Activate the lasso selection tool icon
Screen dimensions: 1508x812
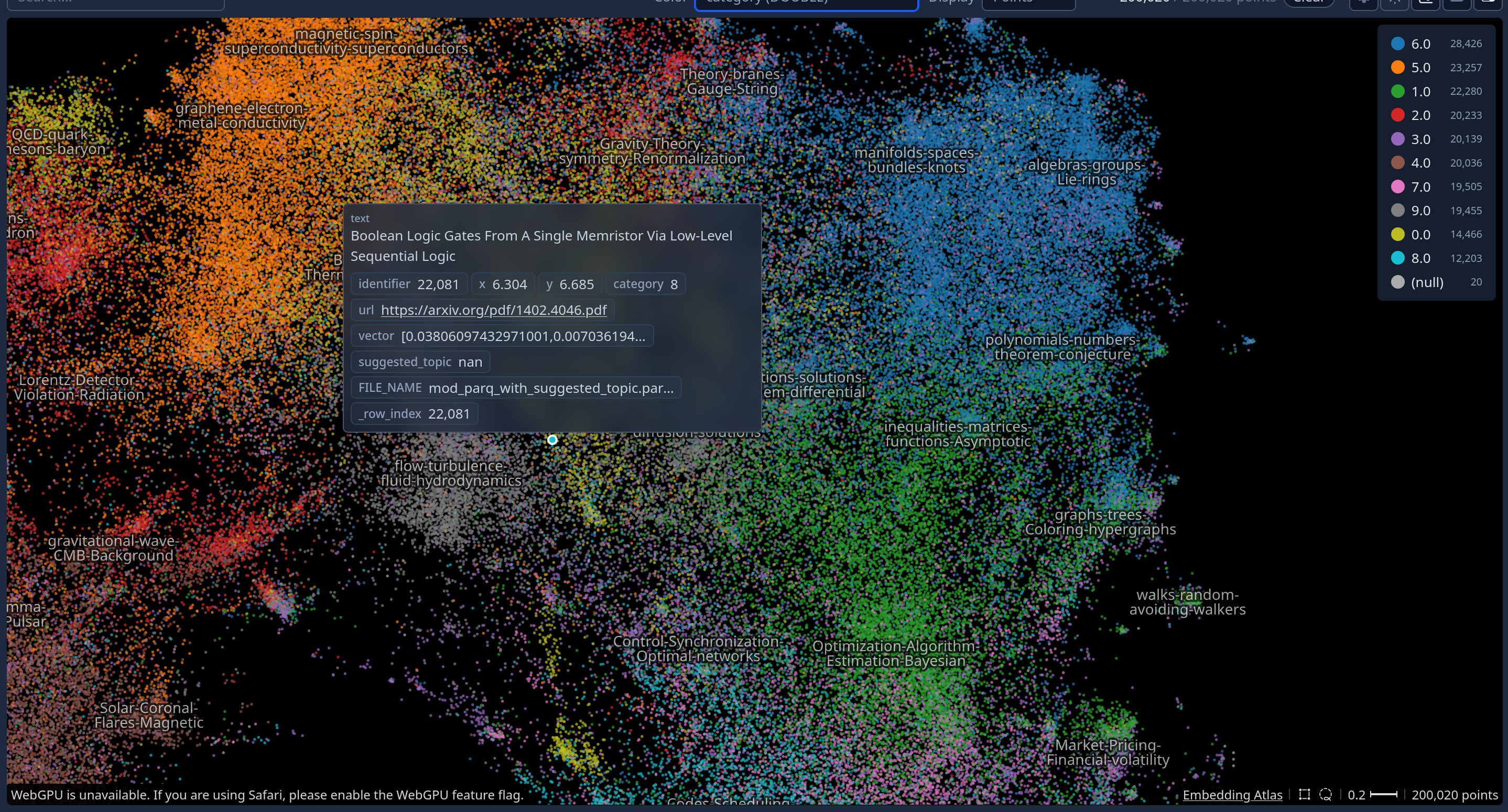(x=1326, y=794)
